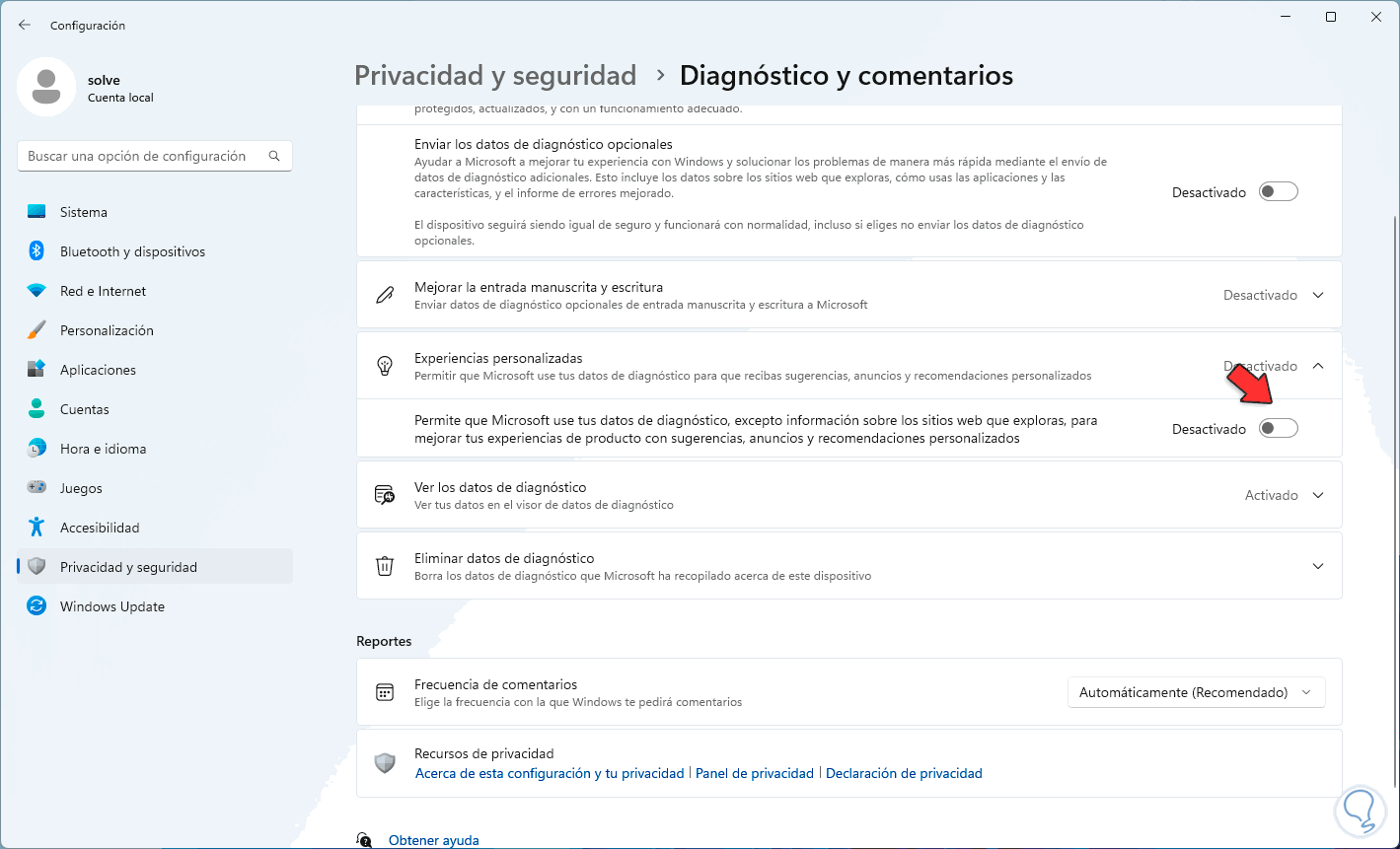Click the Personalización paintbrush icon
The height and width of the screenshot is (849, 1400).
point(37,330)
